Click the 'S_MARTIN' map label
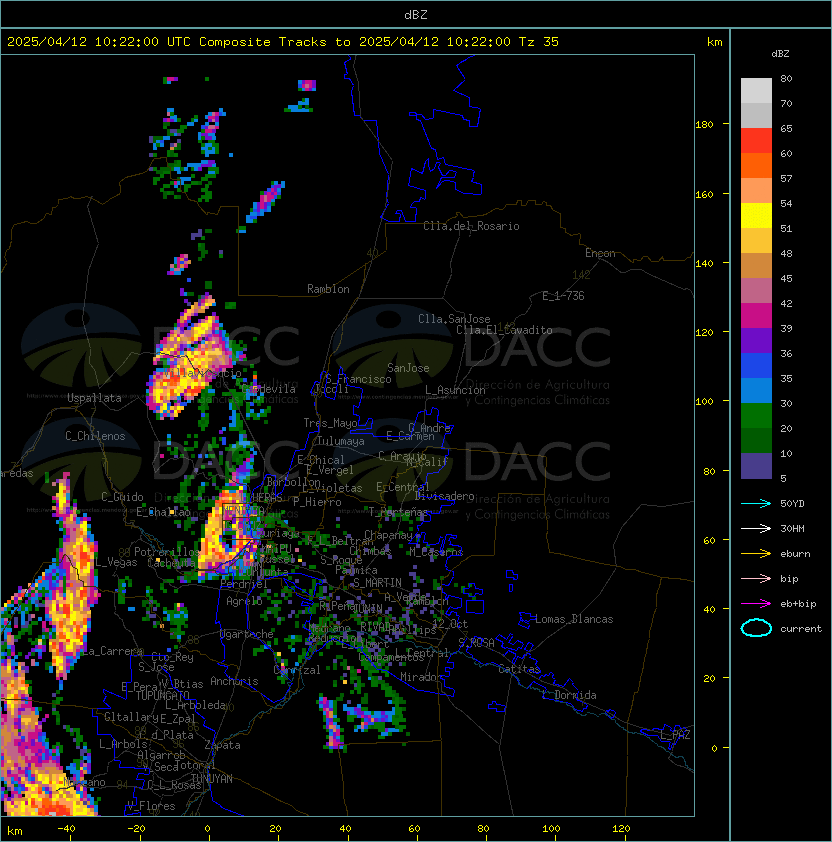This screenshot has height=842, width=832. (377, 583)
